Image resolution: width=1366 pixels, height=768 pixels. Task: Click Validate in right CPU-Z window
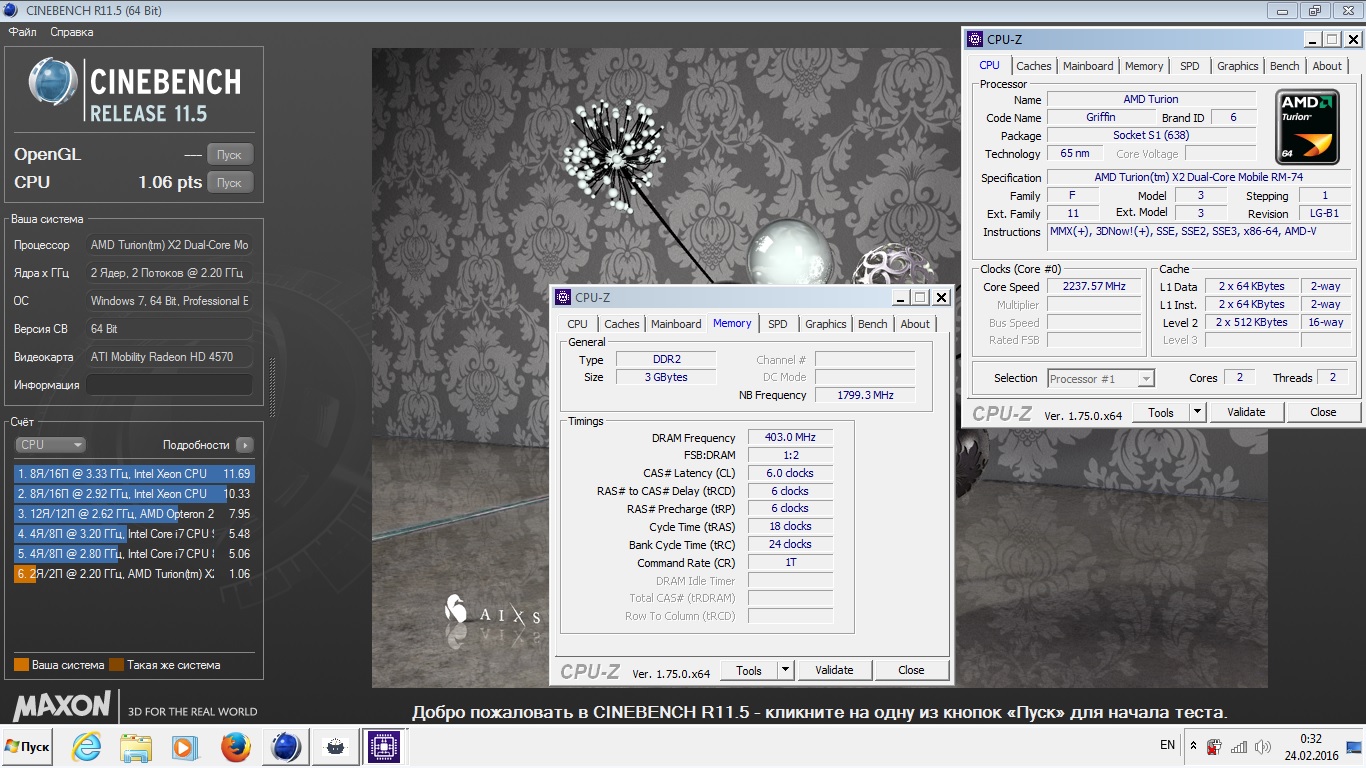click(1246, 412)
